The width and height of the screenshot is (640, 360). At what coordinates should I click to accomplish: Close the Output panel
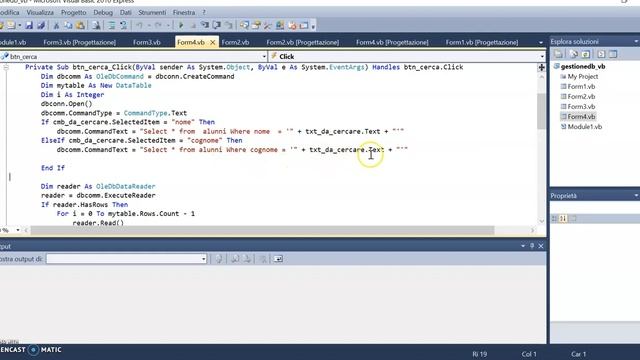pyautogui.click(x=541, y=246)
